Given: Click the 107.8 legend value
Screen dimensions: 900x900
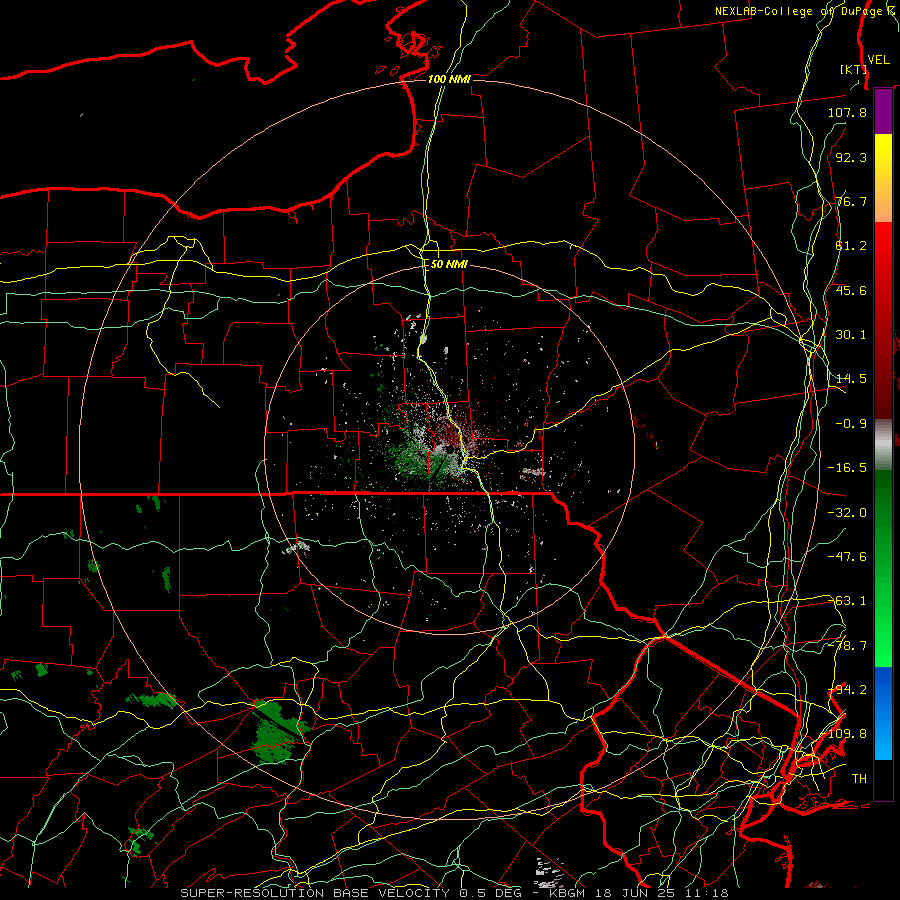Looking at the screenshot, I should pyautogui.click(x=847, y=112).
